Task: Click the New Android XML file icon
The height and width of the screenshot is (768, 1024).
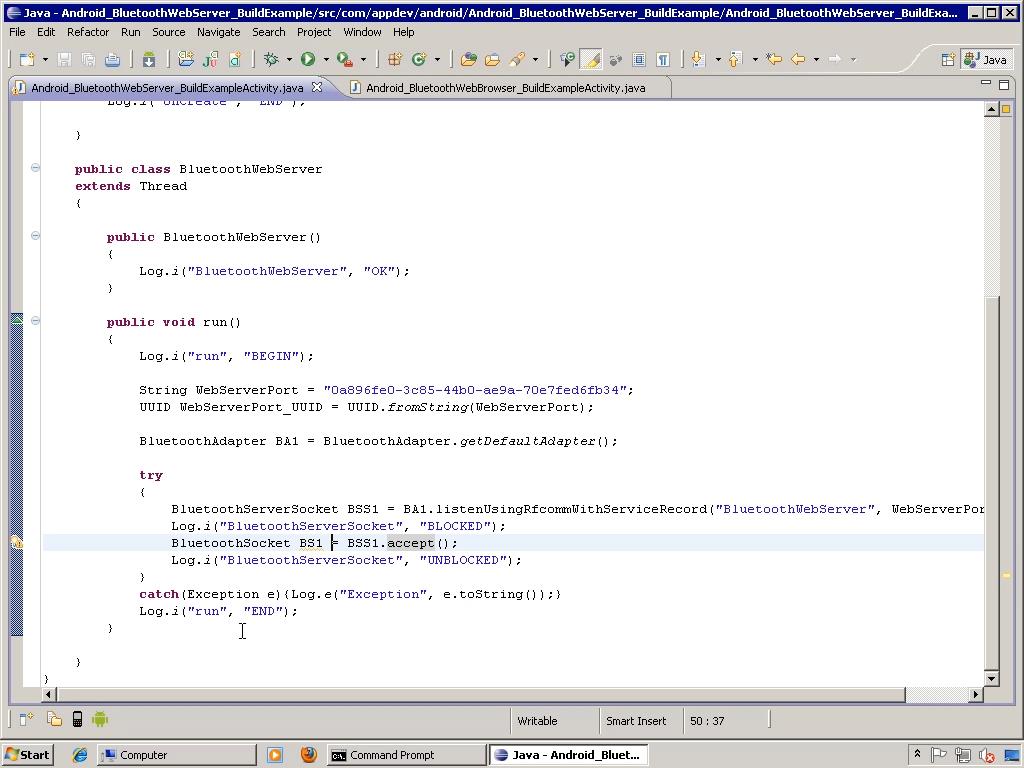Action: coord(235,59)
